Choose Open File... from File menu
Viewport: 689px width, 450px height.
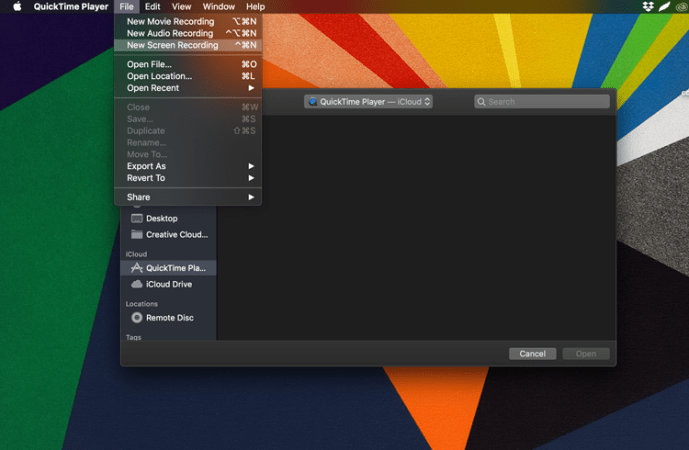coord(188,65)
